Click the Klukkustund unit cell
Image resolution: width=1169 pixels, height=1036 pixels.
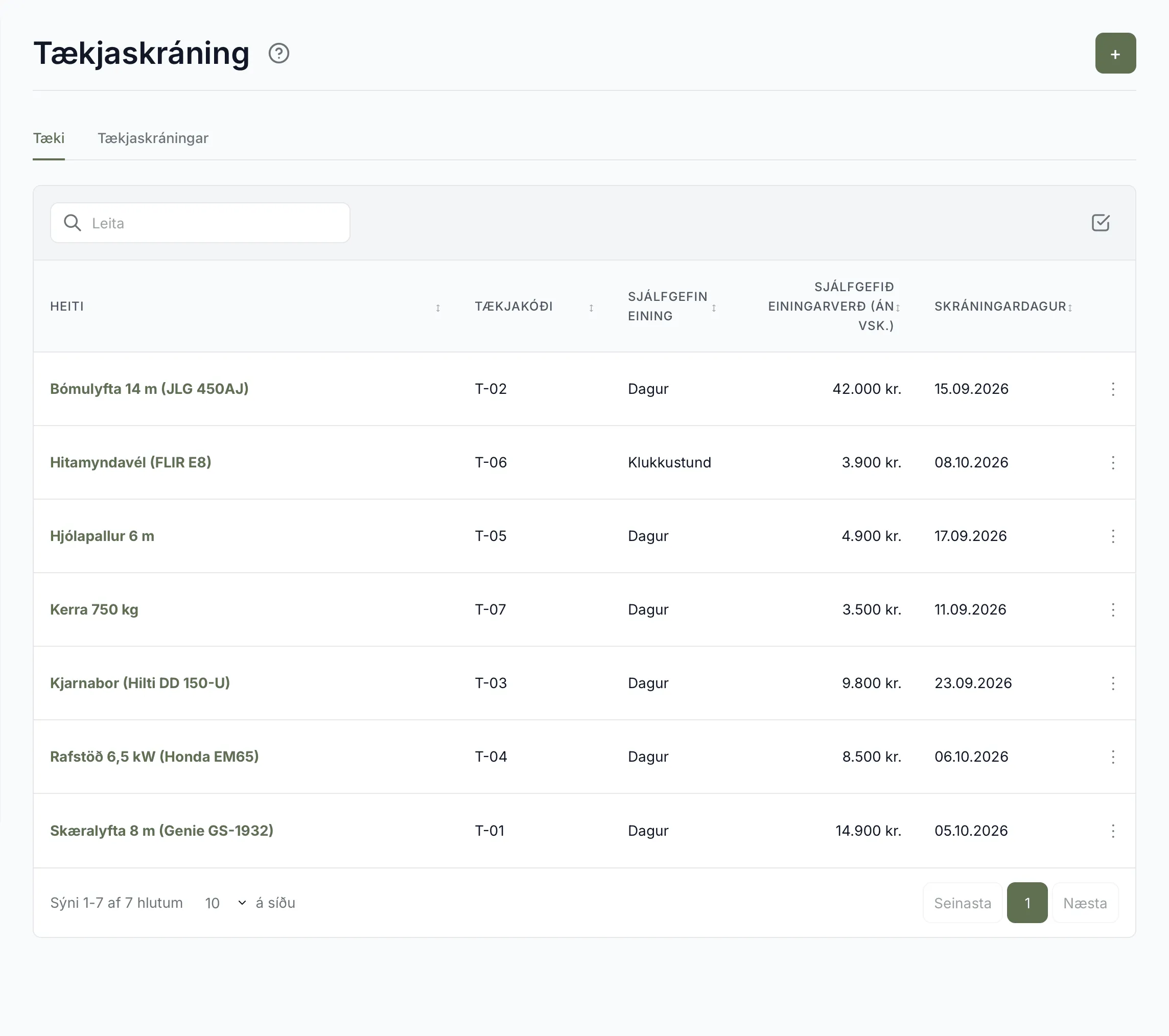(669, 462)
